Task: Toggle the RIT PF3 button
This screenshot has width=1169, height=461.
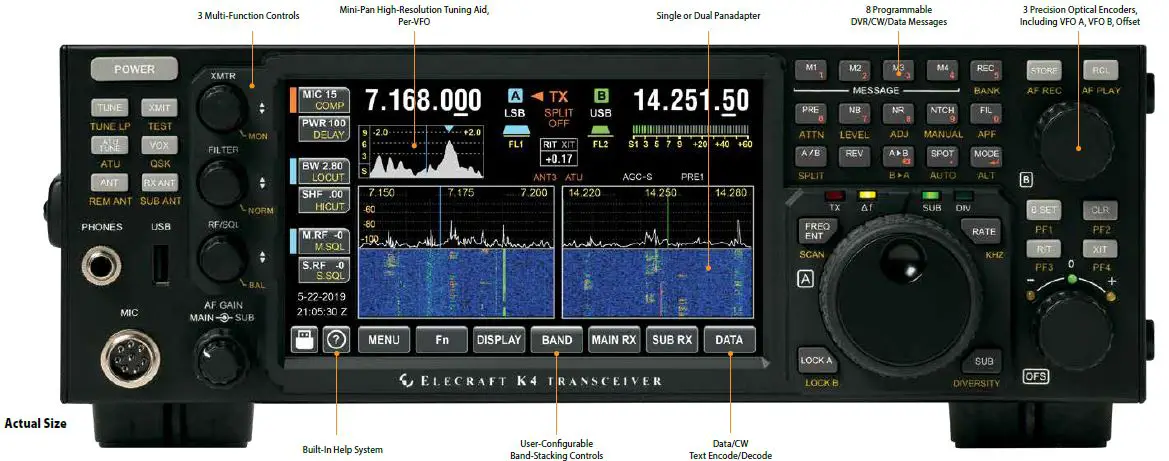Action: coord(1043,248)
